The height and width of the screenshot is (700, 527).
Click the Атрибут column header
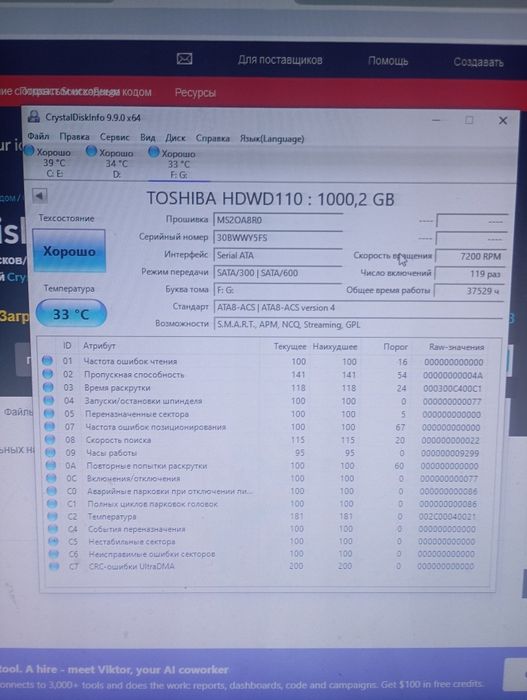coord(99,346)
